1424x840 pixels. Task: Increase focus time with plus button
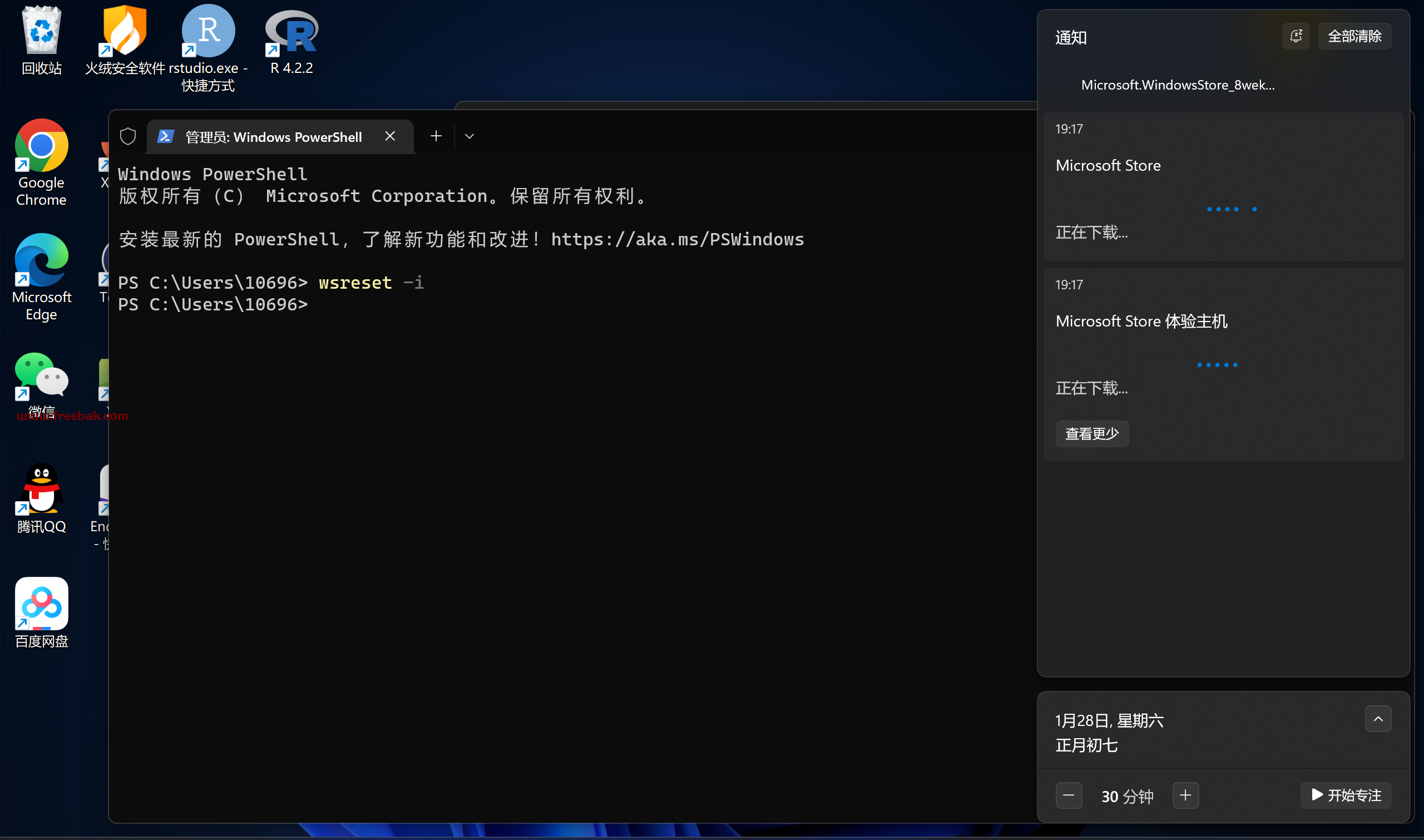1186,795
